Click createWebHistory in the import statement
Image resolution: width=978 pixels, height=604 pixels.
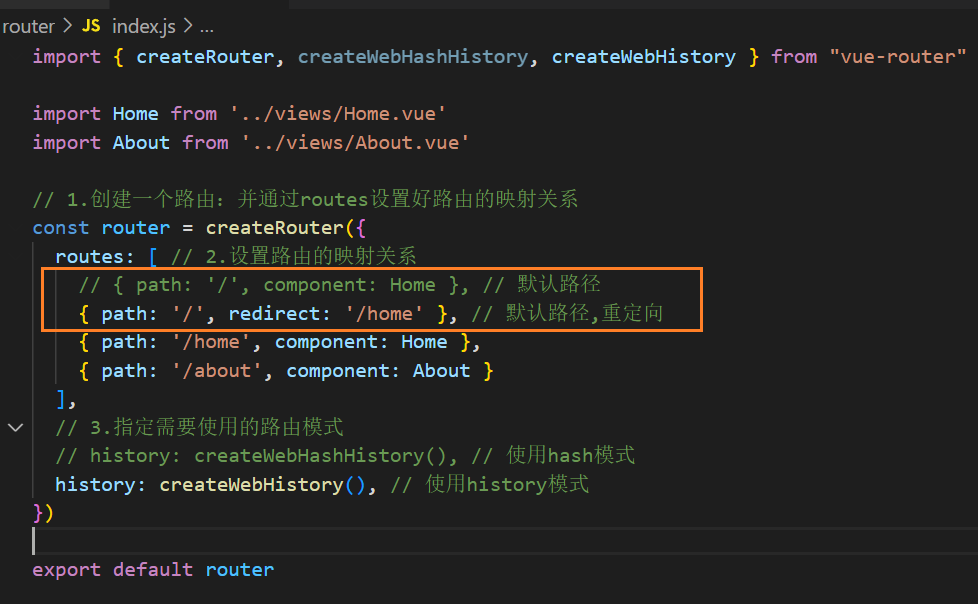pyautogui.click(x=644, y=57)
